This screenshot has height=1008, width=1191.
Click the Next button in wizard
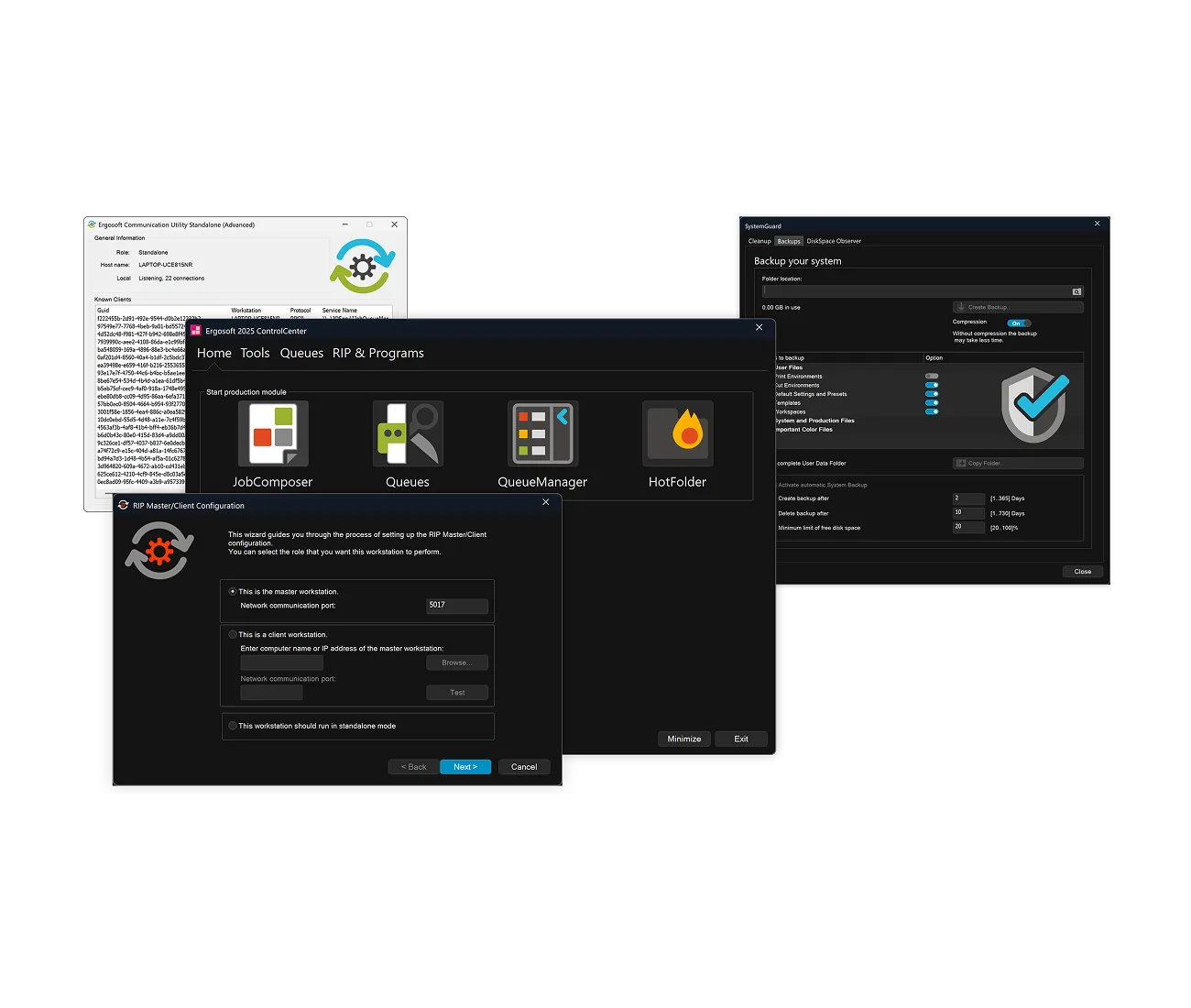tap(465, 767)
